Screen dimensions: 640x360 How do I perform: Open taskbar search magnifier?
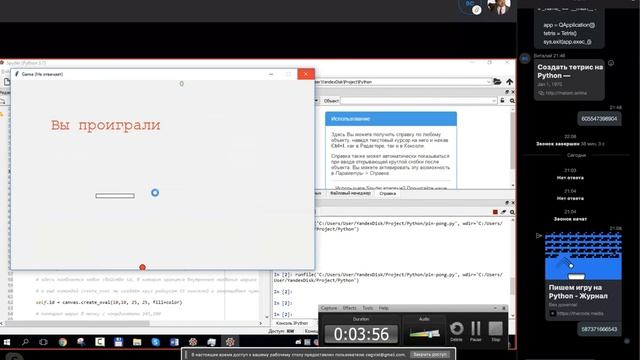click(25, 342)
